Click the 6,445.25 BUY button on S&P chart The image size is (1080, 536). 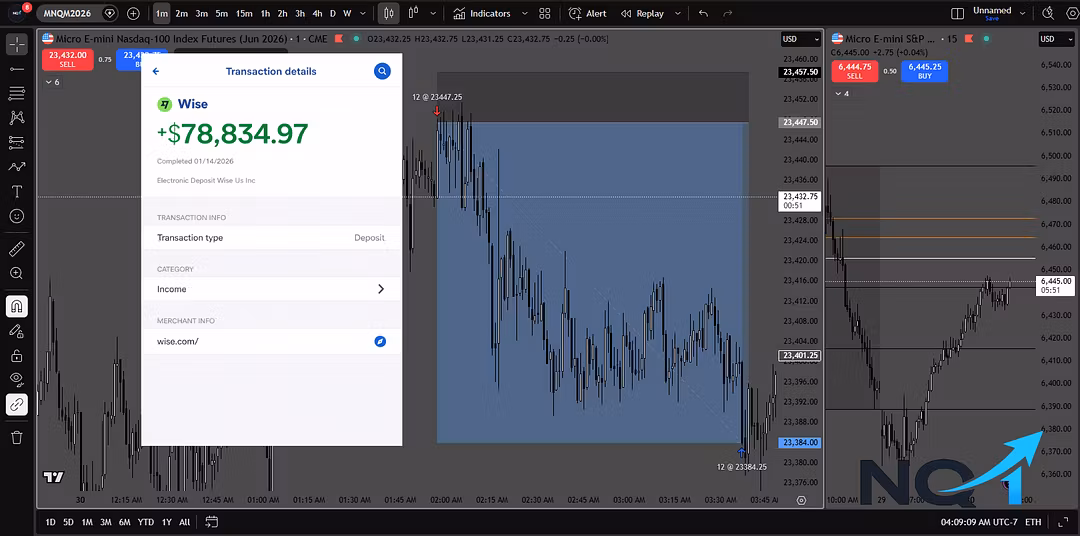(x=925, y=71)
